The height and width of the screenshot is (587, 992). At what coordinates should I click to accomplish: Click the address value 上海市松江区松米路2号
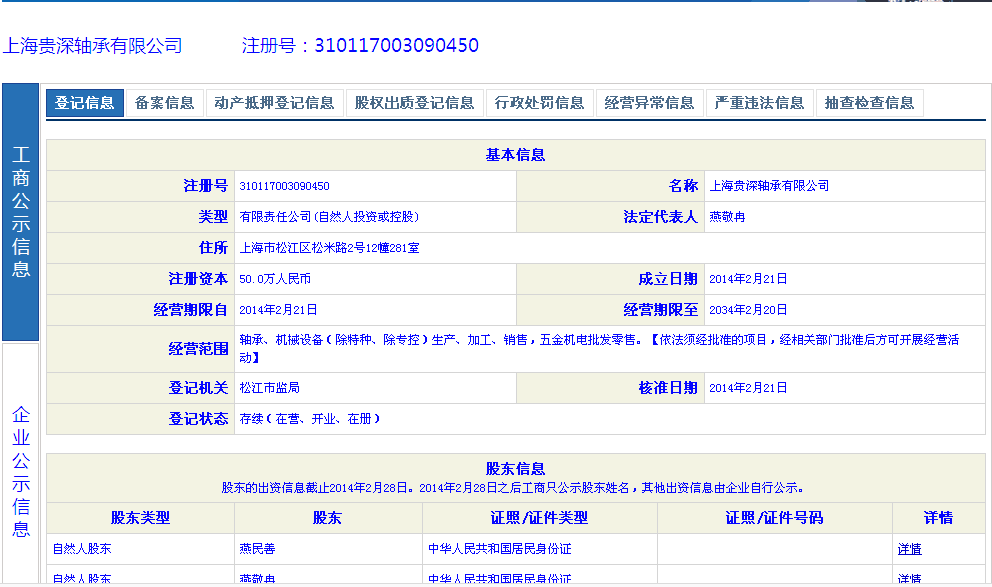tap(329, 248)
